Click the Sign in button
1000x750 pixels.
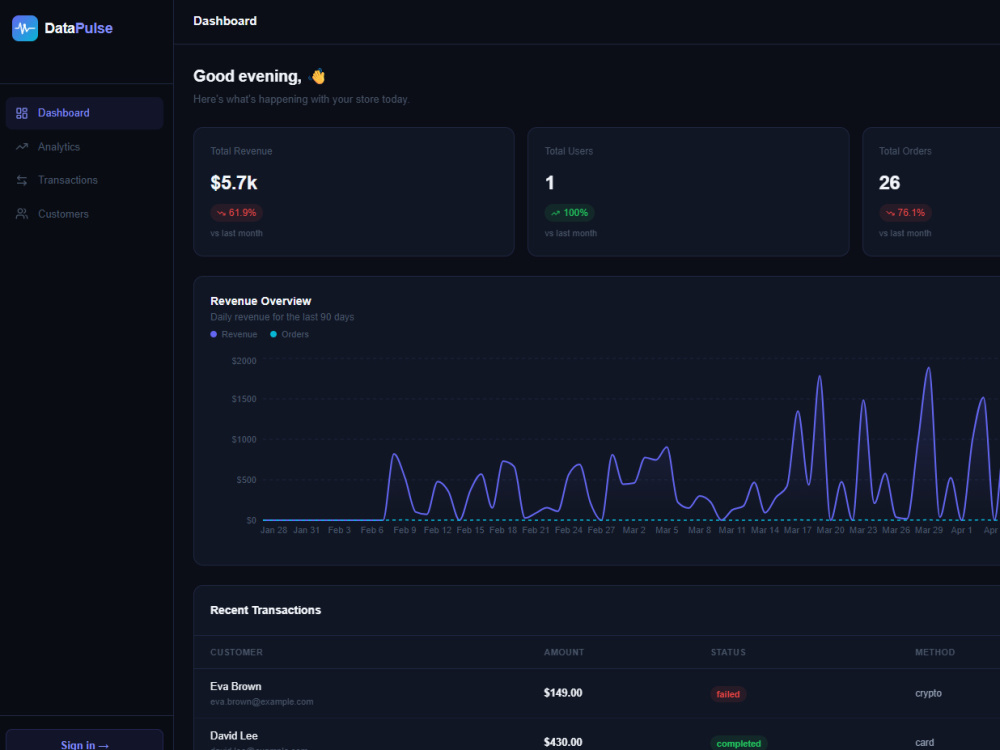84,742
